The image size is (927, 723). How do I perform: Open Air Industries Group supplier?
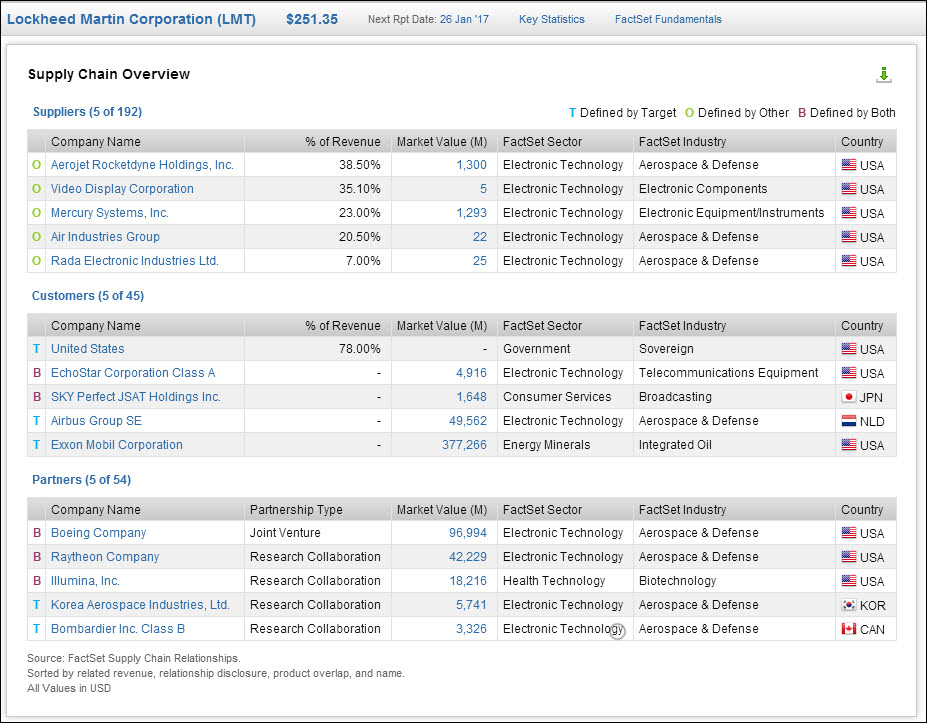point(105,237)
